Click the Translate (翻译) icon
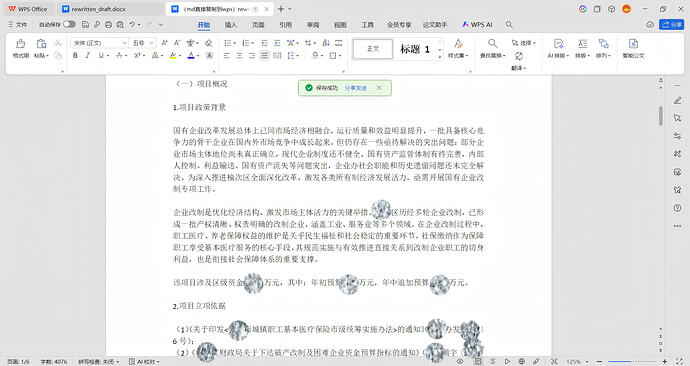The width and height of the screenshot is (690, 366). pyautogui.click(x=519, y=56)
